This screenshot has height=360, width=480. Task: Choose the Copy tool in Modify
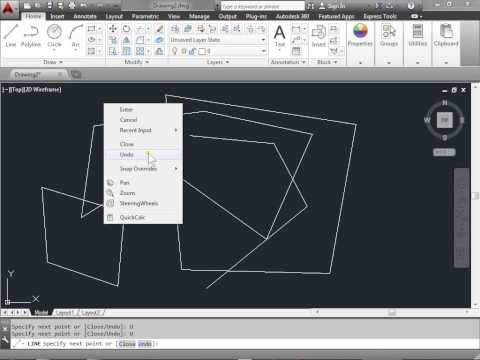point(113,40)
